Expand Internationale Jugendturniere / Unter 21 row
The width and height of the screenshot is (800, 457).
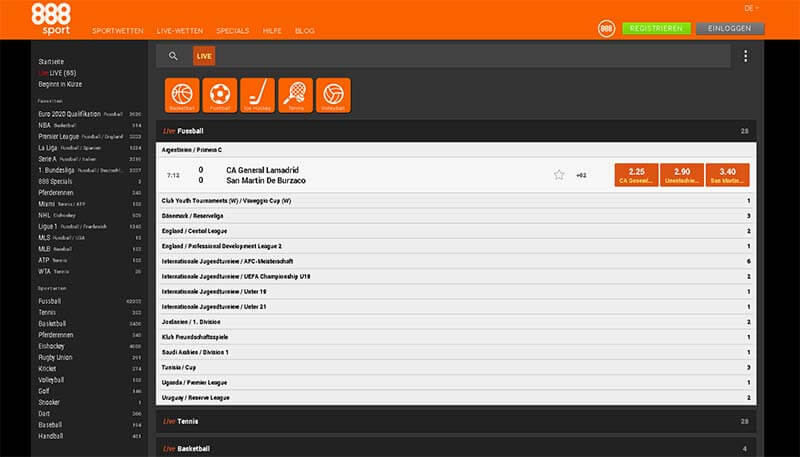(456, 307)
